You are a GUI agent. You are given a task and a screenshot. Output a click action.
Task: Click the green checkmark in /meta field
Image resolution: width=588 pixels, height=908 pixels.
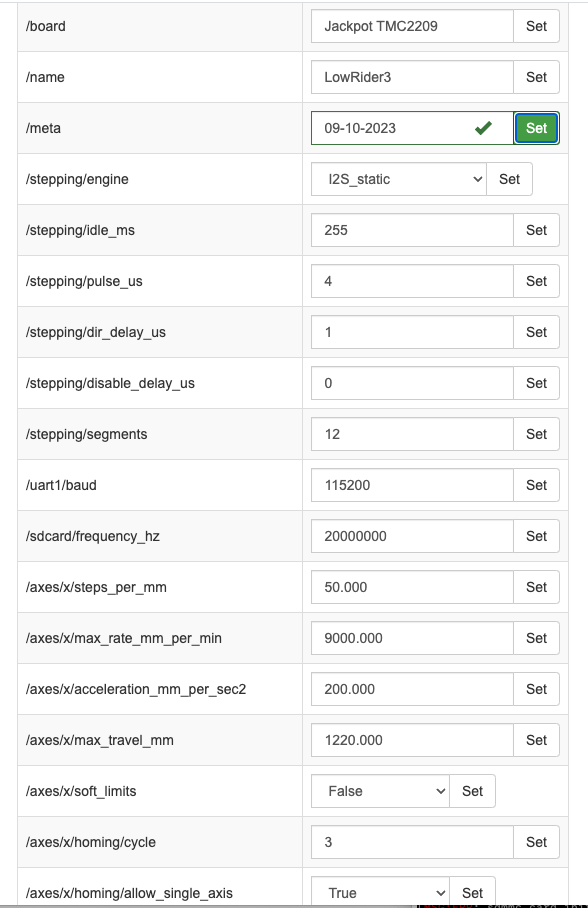483,127
